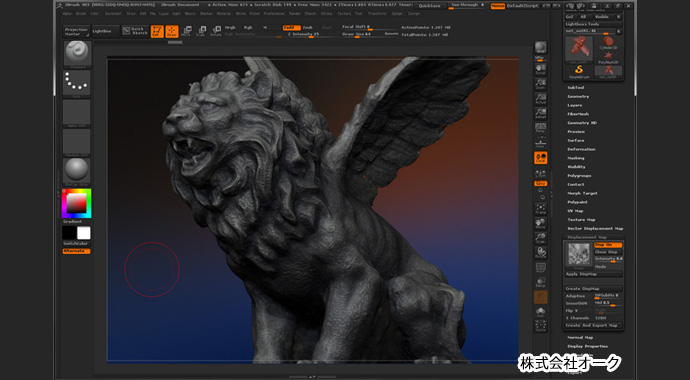Pick a color in the color picker square
This screenshot has height=380, width=690.
77,203
